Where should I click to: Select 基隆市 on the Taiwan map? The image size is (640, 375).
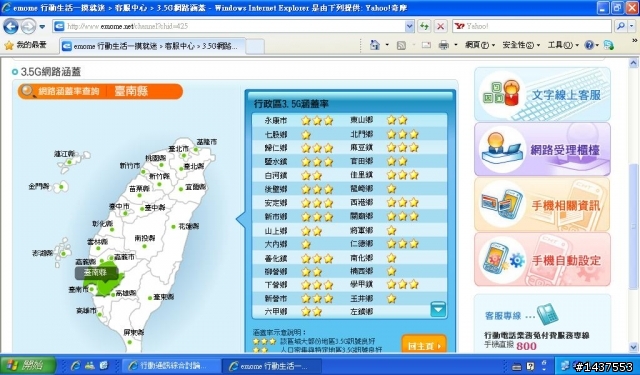point(207,142)
